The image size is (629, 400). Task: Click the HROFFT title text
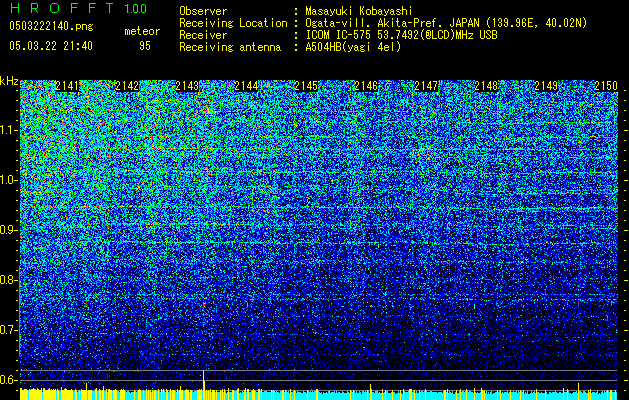(x=62, y=9)
